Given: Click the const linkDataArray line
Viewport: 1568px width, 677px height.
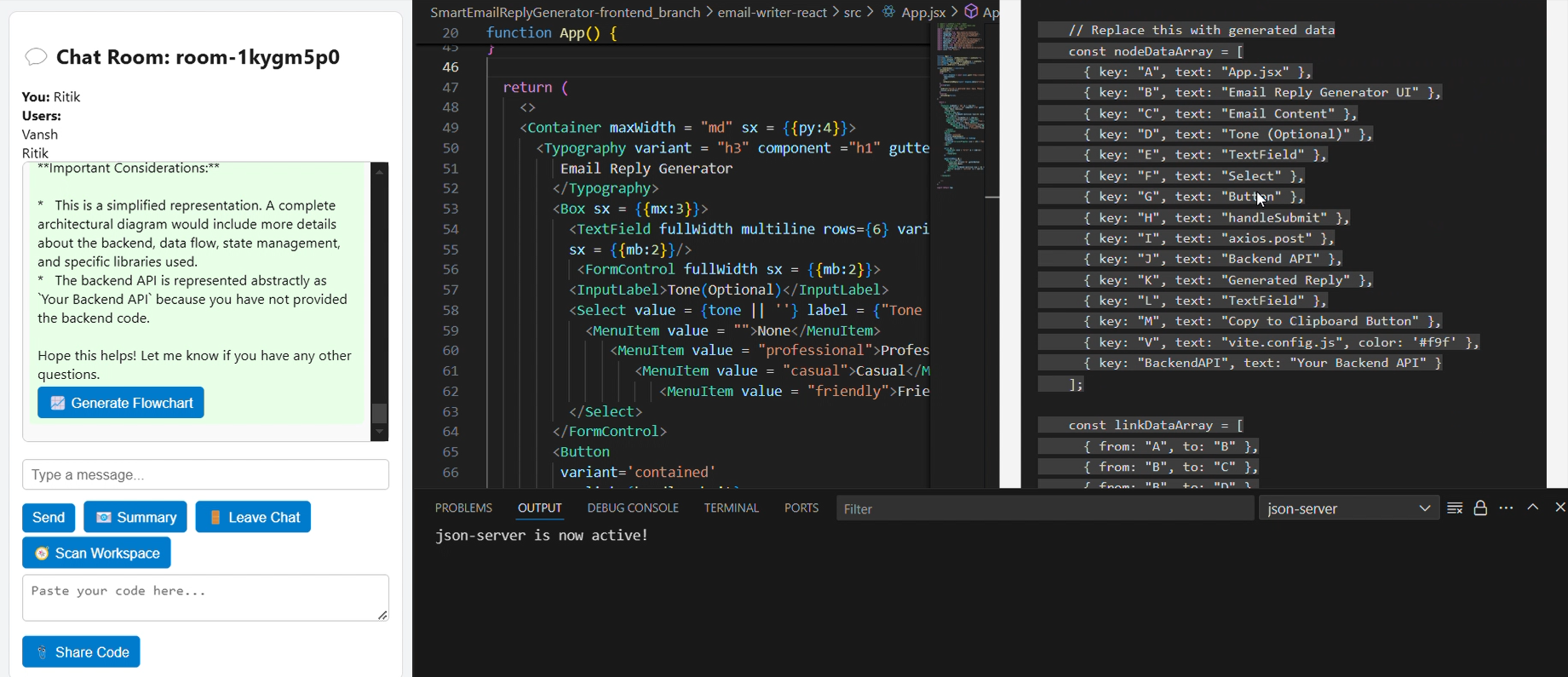Looking at the screenshot, I should pos(1156,425).
